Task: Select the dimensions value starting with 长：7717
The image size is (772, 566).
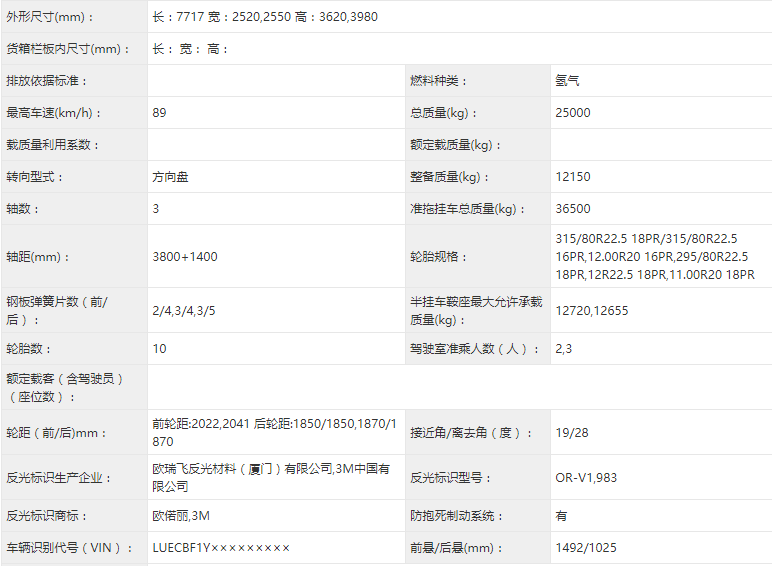Action: click(x=265, y=17)
